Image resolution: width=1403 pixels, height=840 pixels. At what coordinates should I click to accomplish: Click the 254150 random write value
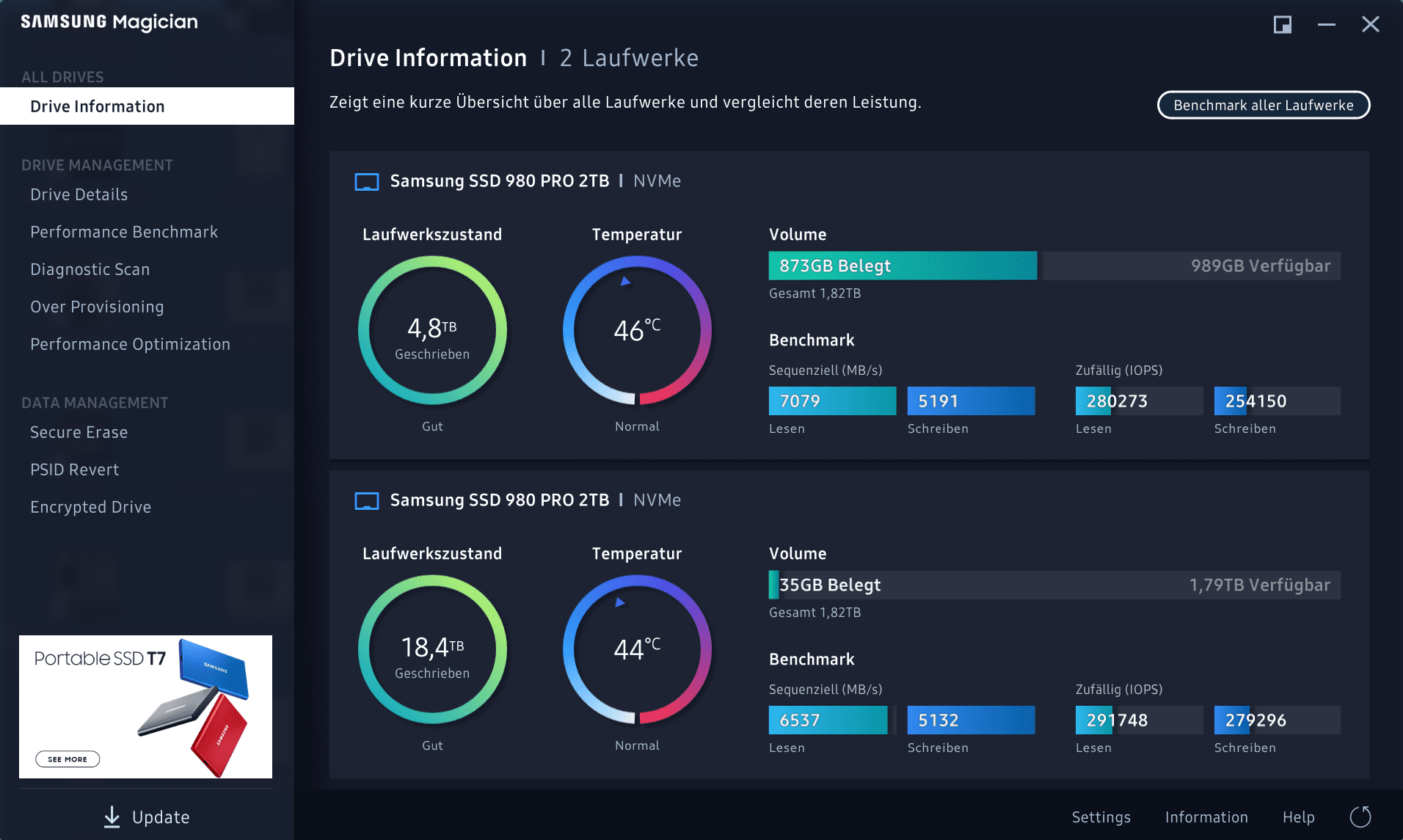point(1256,401)
